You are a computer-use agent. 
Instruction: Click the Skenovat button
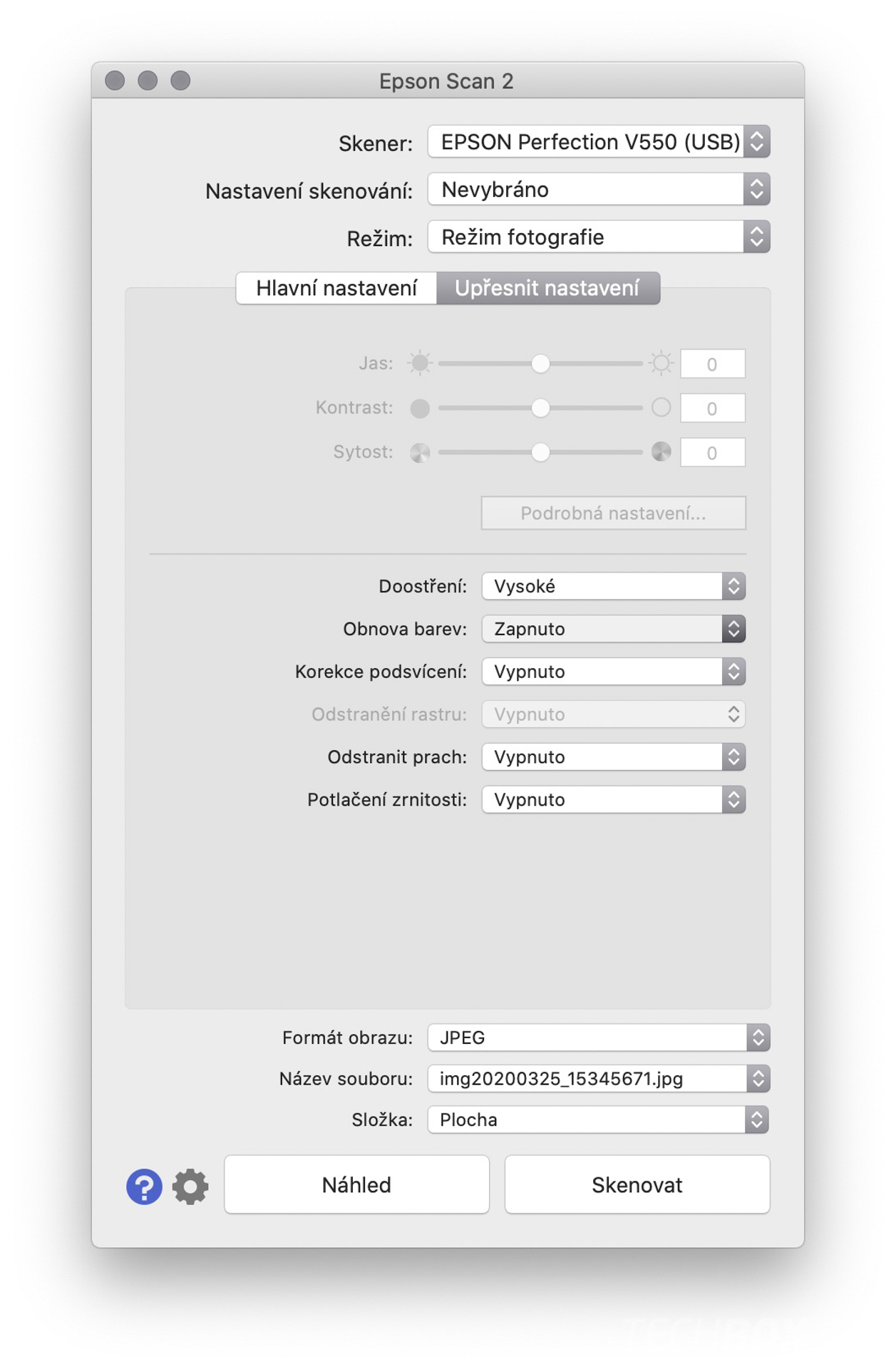click(637, 1185)
